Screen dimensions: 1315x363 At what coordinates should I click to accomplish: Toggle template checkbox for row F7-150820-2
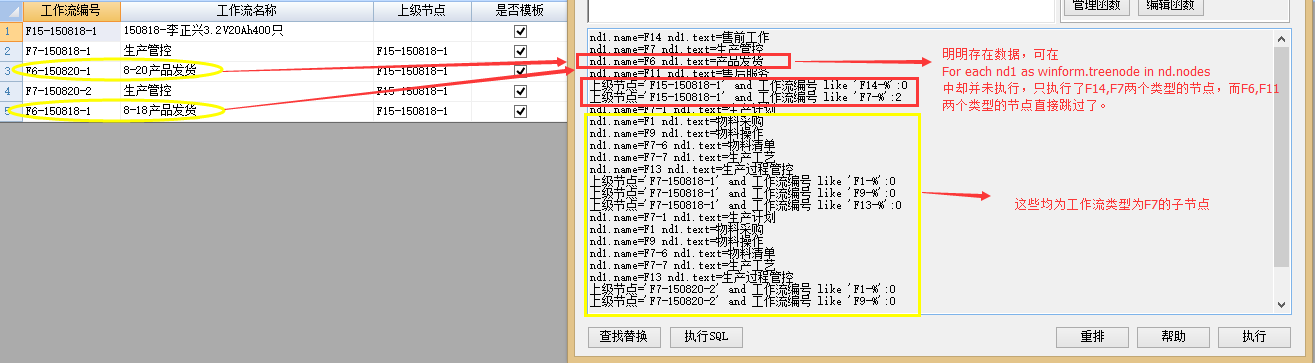[x=520, y=91]
